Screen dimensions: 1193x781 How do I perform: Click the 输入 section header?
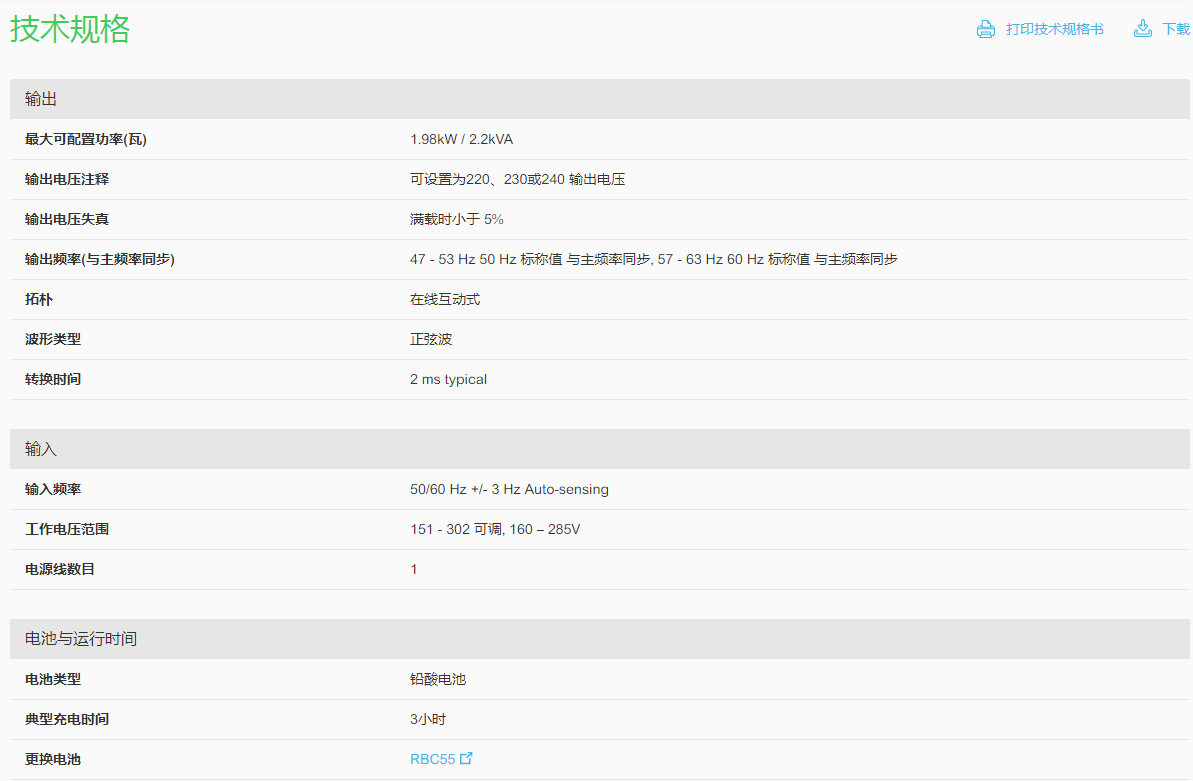(x=41, y=449)
